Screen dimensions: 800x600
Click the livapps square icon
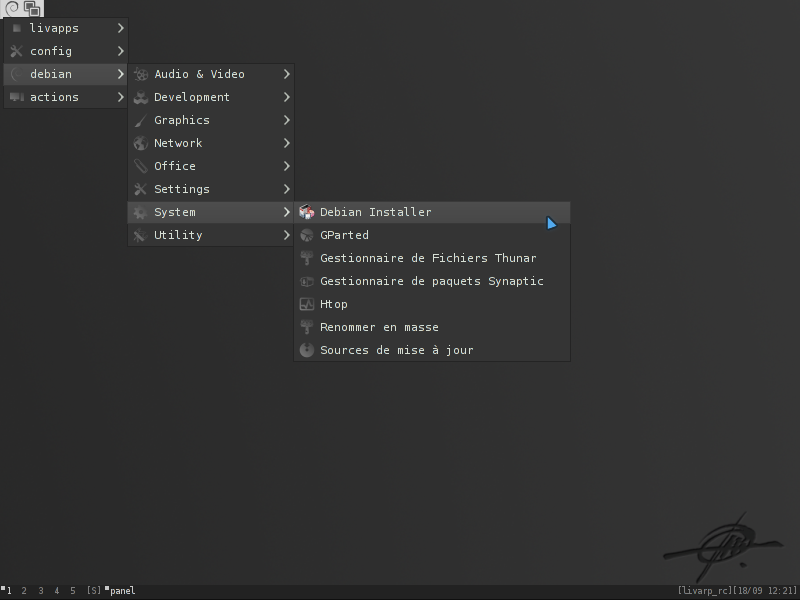point(17,28)
